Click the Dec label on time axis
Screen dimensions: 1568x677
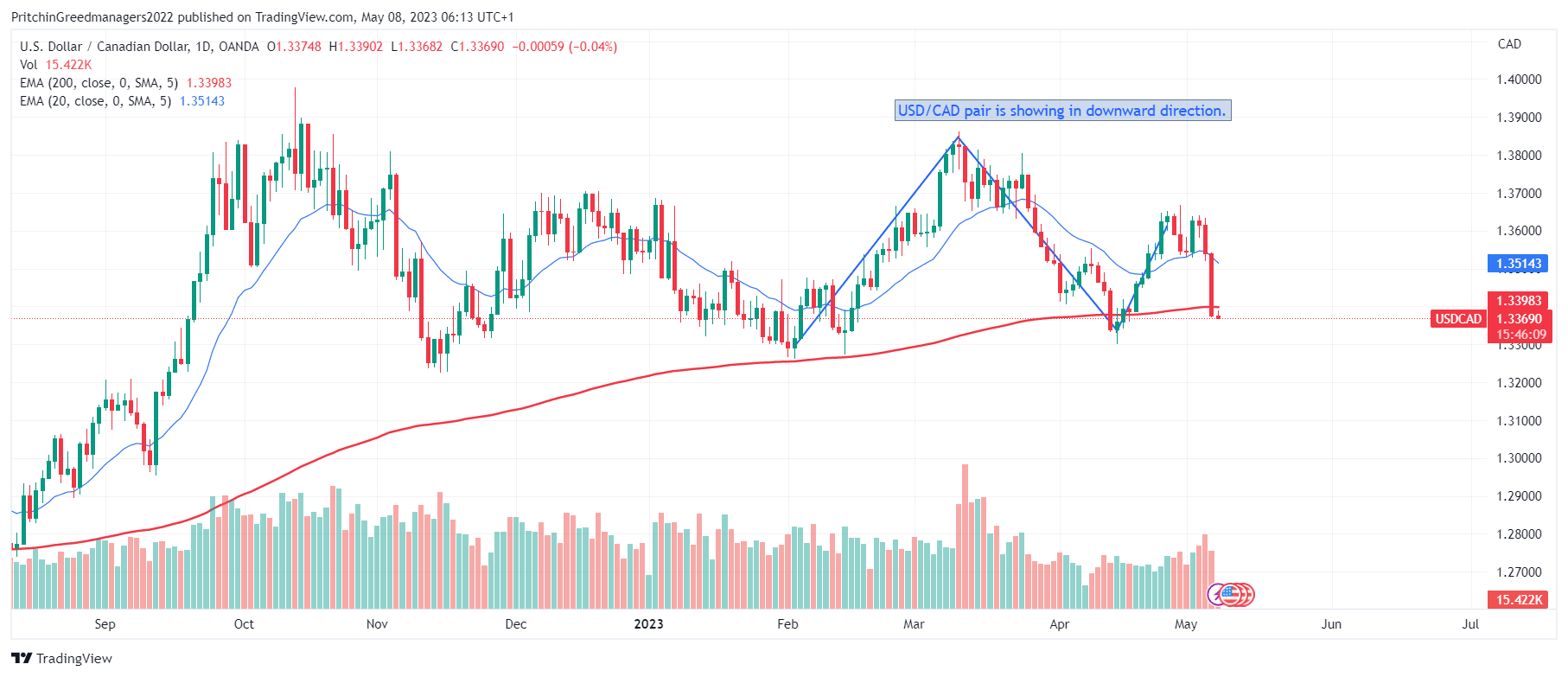coord(516,624)
